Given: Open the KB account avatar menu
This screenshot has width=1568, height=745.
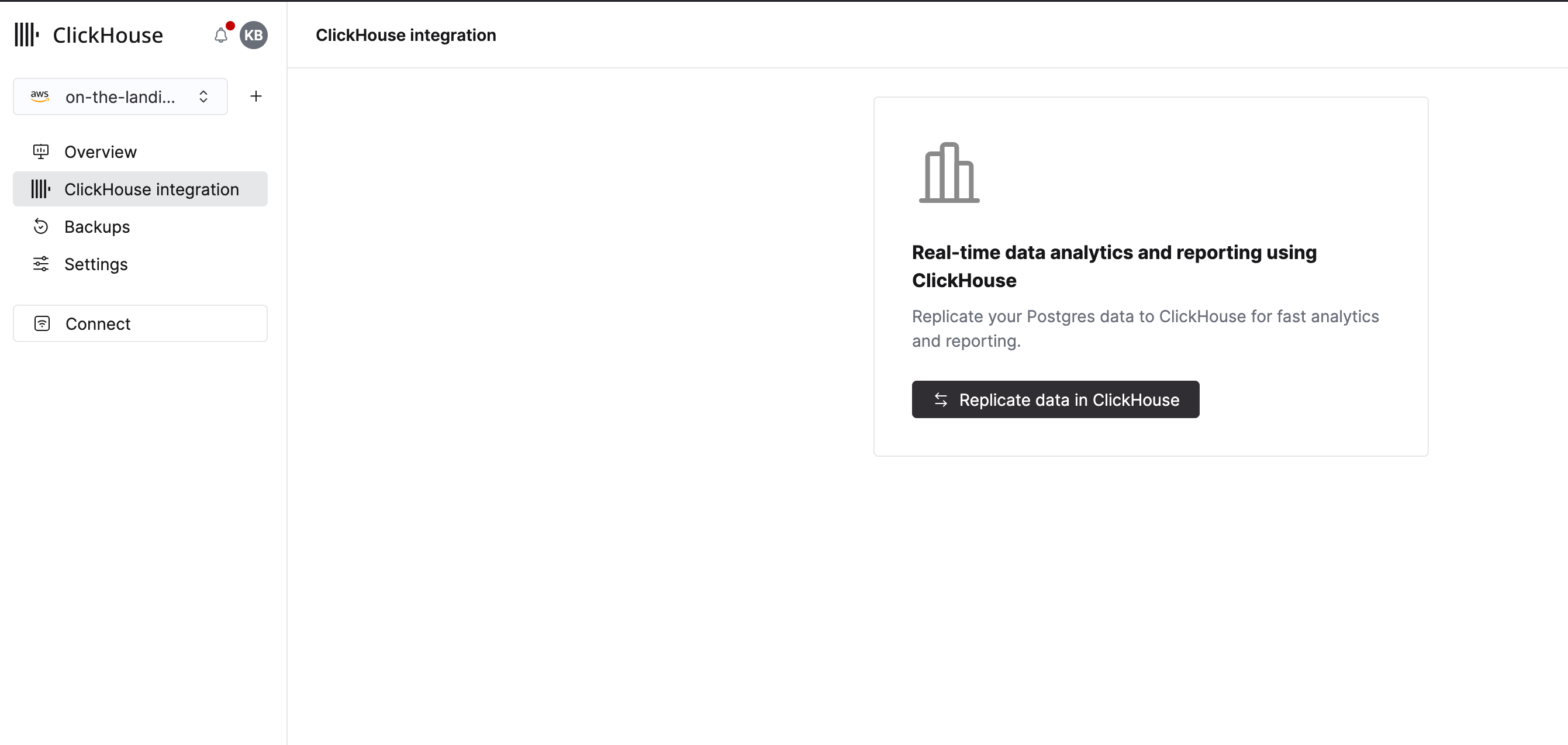Looking at the screenshot, I should (253, 35).
